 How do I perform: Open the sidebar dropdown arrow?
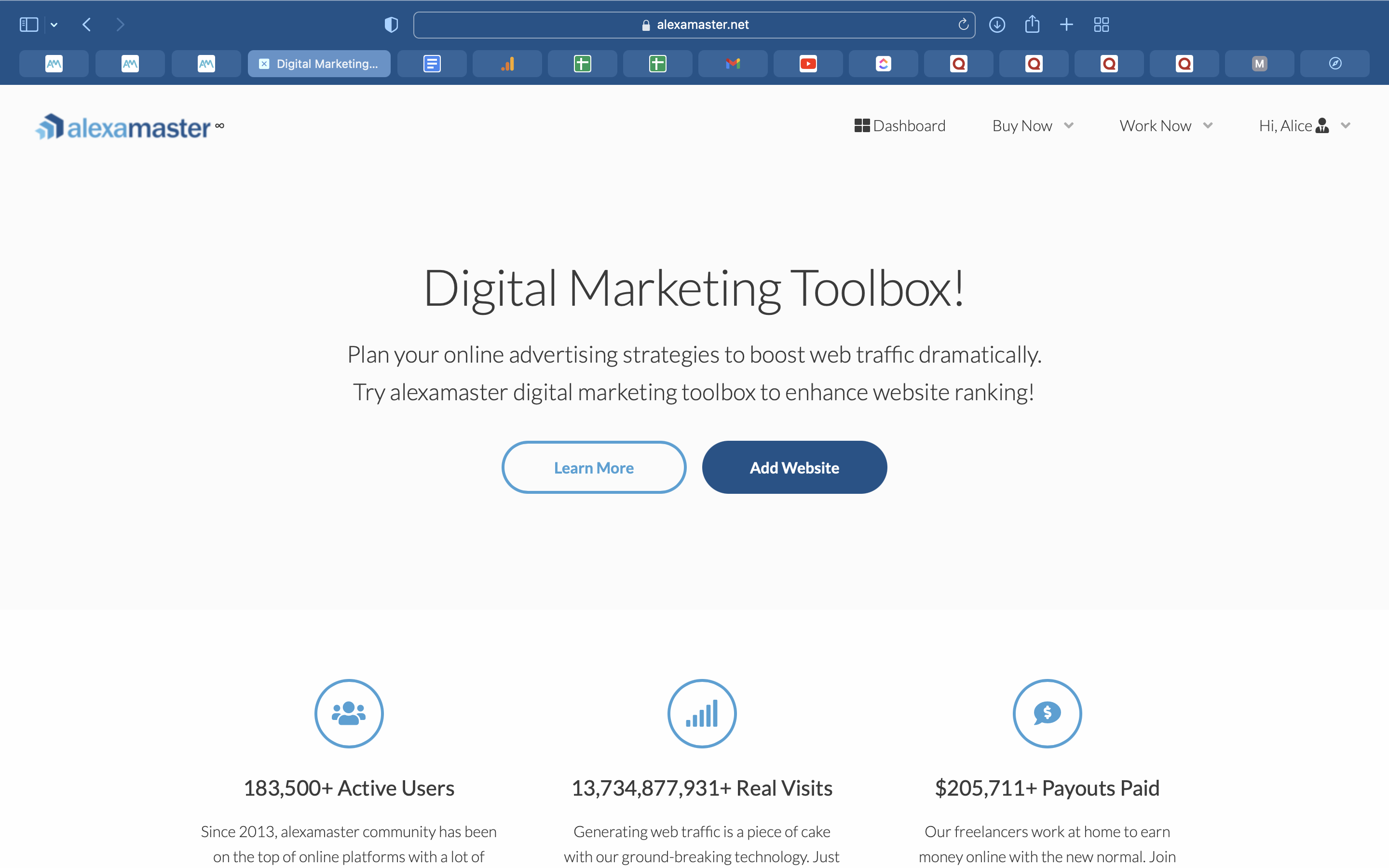(54, 25)
